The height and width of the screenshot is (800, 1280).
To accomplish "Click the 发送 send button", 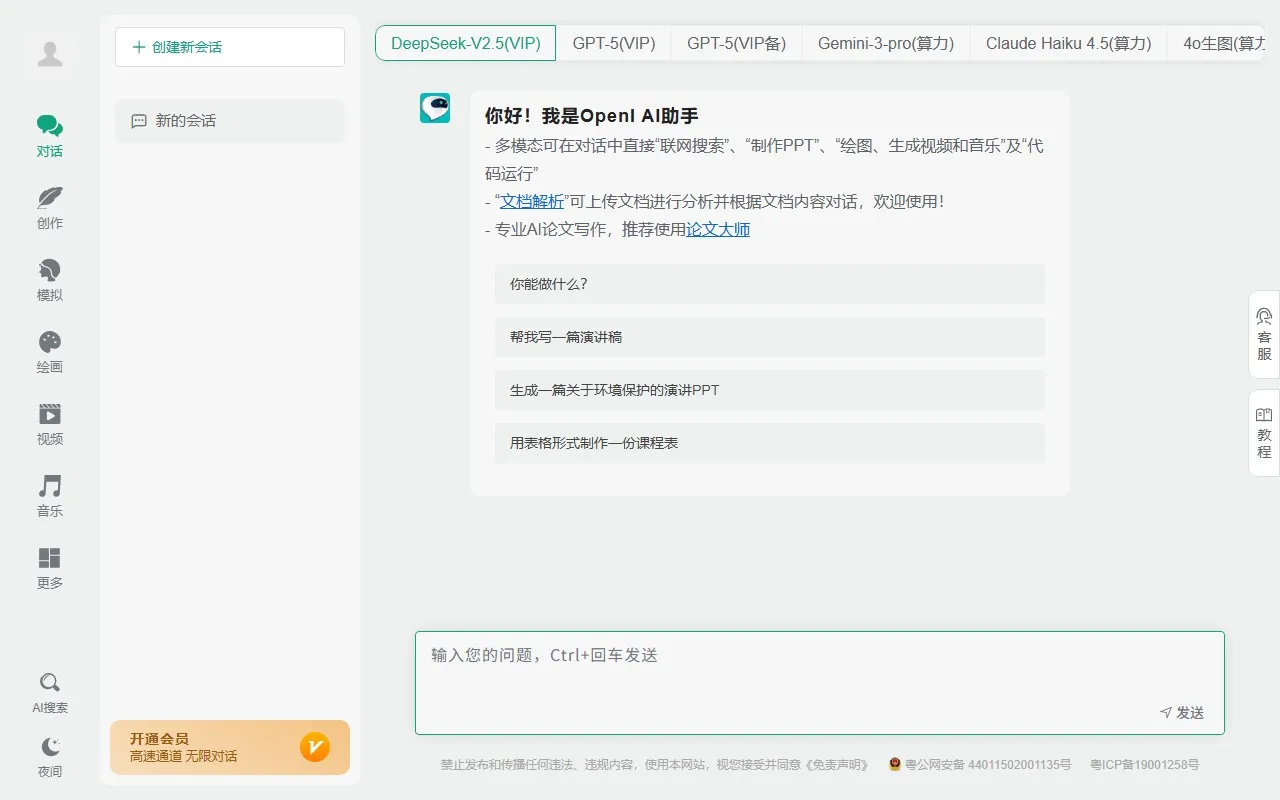I will tap(1183, 712).
